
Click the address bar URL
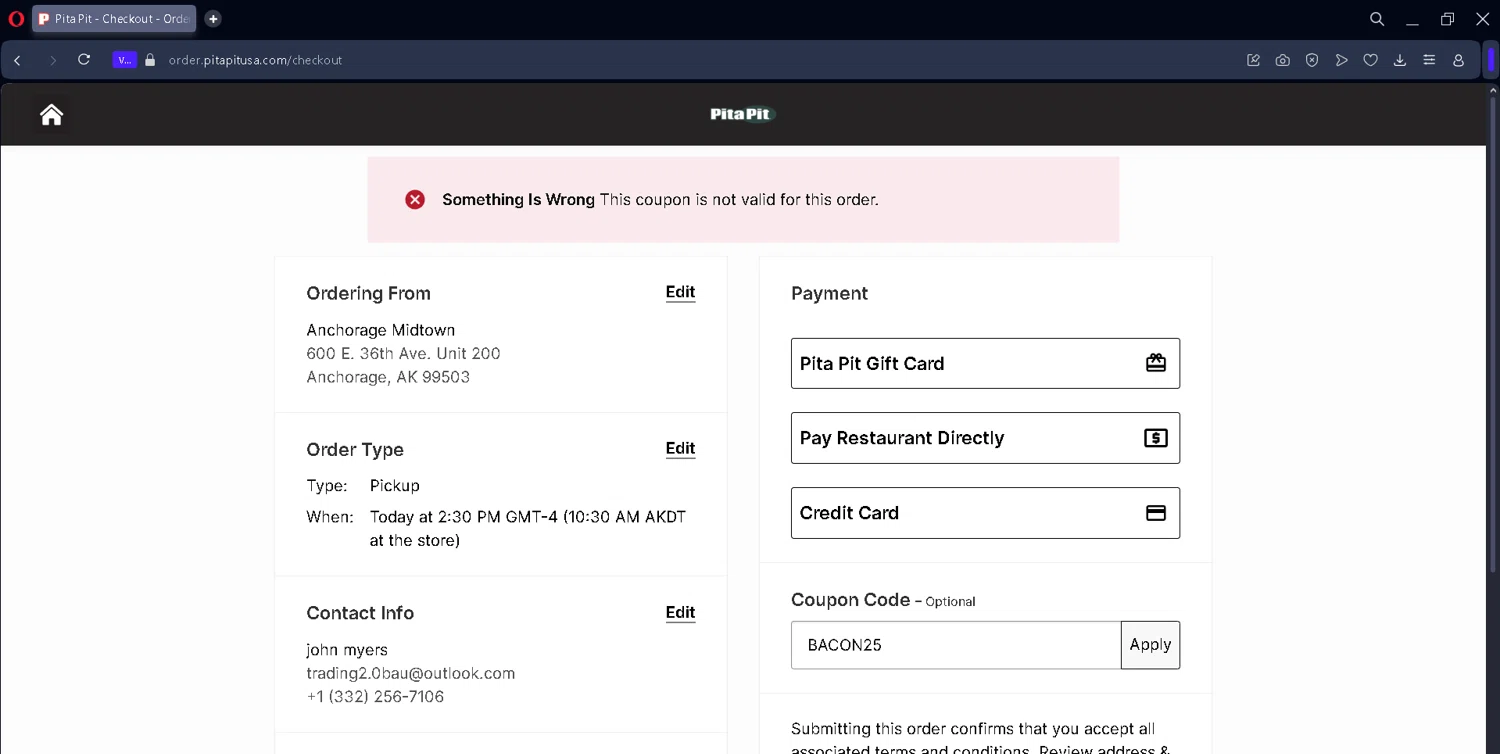(255, 60)
